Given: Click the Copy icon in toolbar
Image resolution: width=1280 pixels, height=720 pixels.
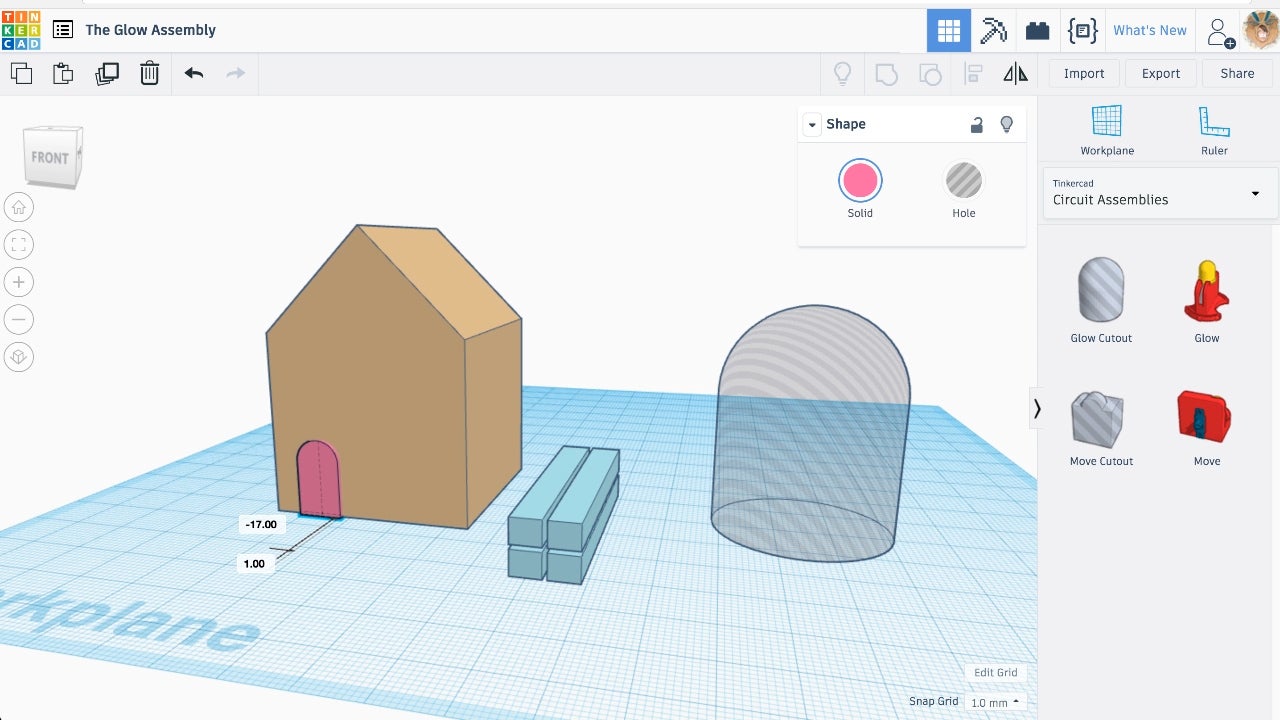Looking at the screenshot, I should point(21,73).
